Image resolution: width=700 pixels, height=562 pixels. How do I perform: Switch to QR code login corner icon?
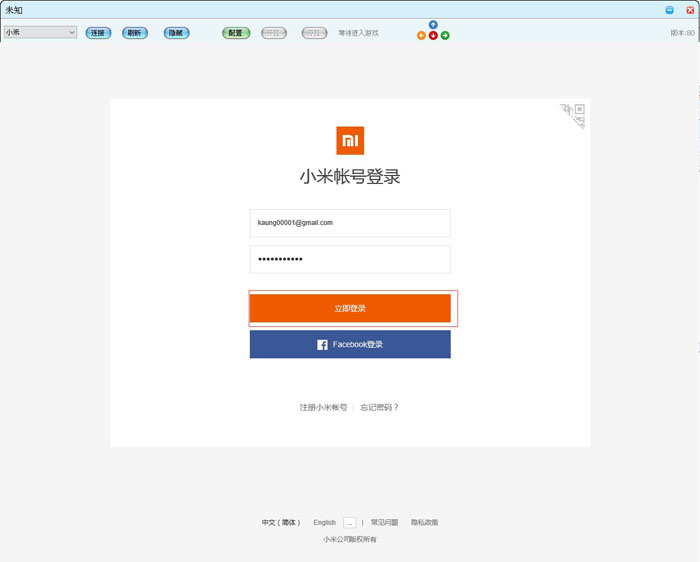[574, 115]
